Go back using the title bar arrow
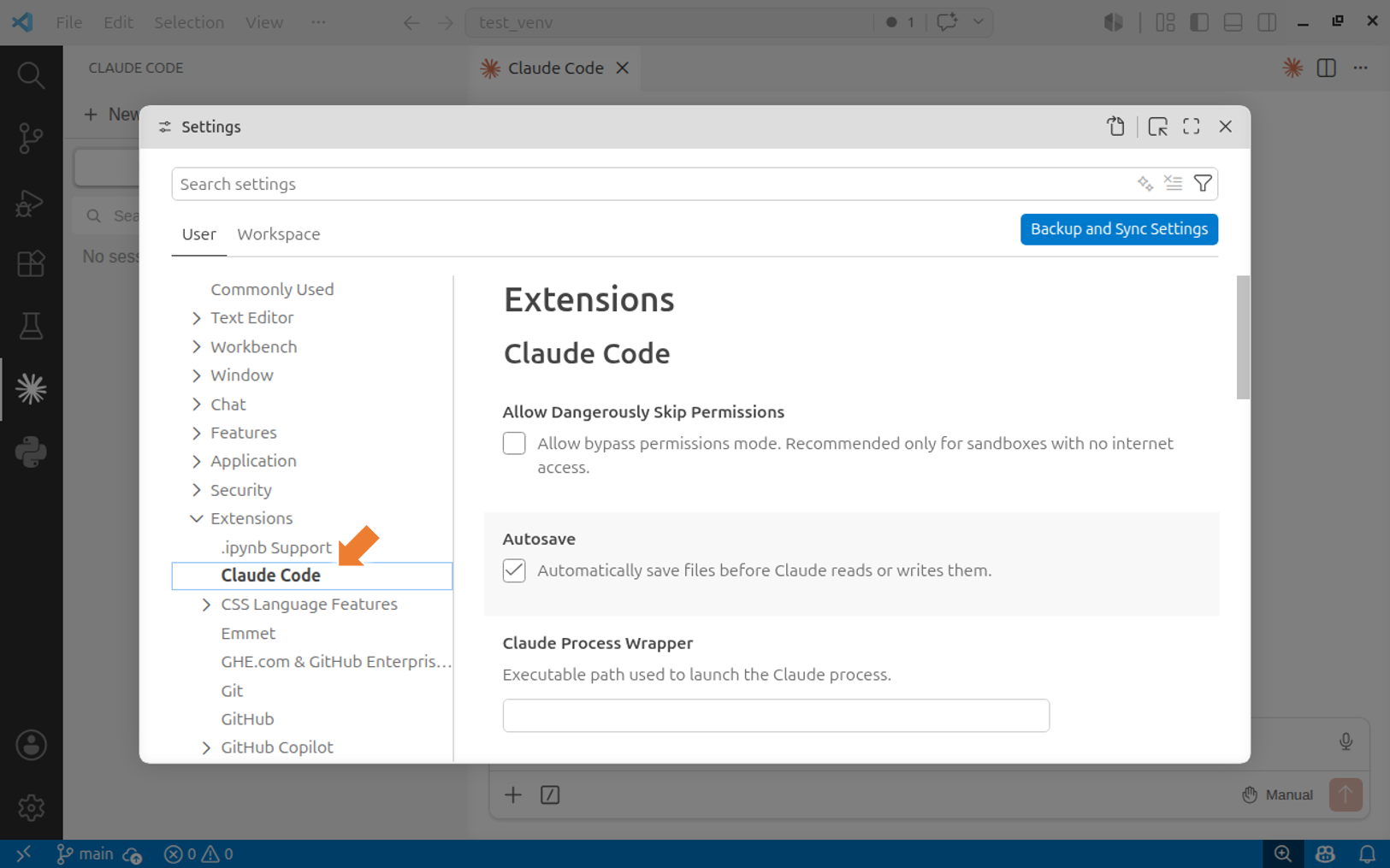 [411, 22]
